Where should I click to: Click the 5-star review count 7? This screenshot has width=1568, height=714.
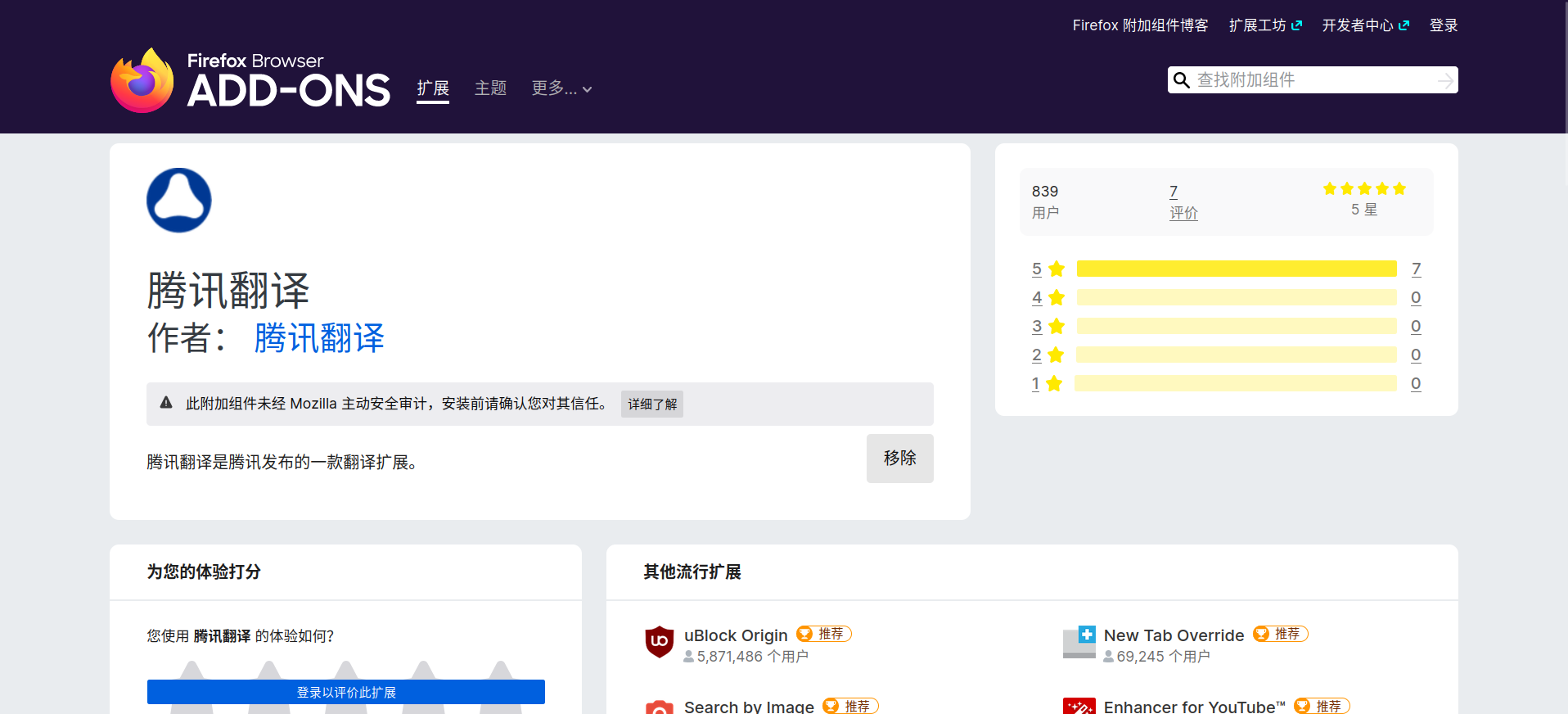coord(1417,269)
